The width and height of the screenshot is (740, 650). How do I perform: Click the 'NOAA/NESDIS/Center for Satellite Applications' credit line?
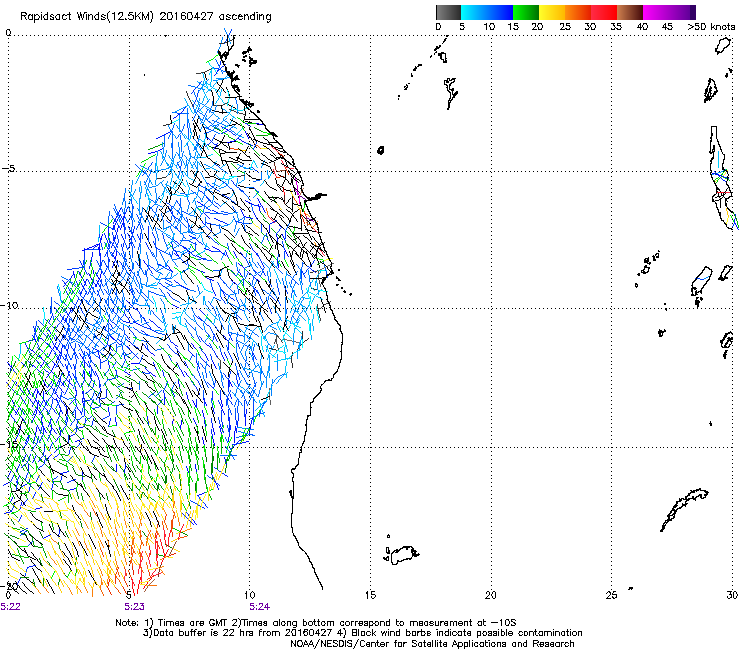432,644
